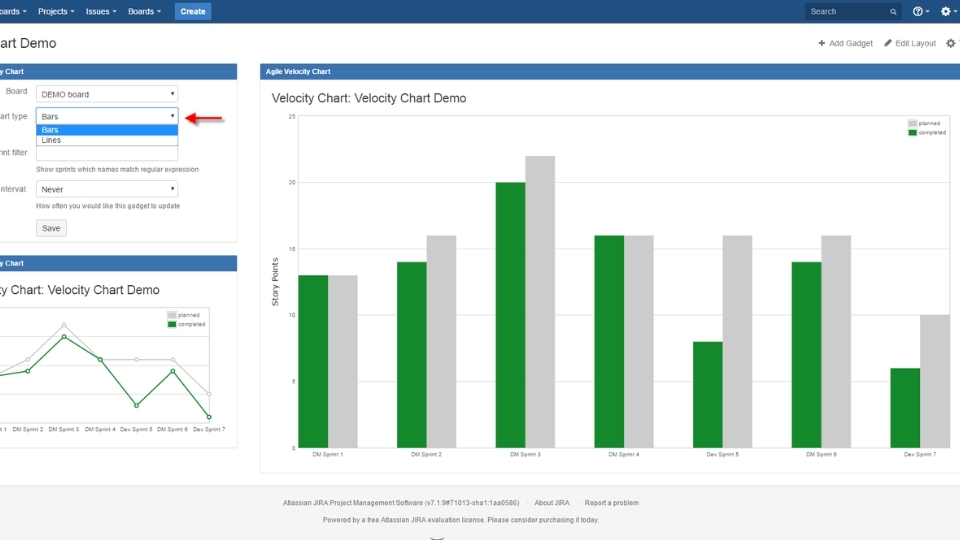This screenshot has width=960, height=540.
Task: Click the green completed bar for DM Sprint 3
Action: (x=511, y=315)
